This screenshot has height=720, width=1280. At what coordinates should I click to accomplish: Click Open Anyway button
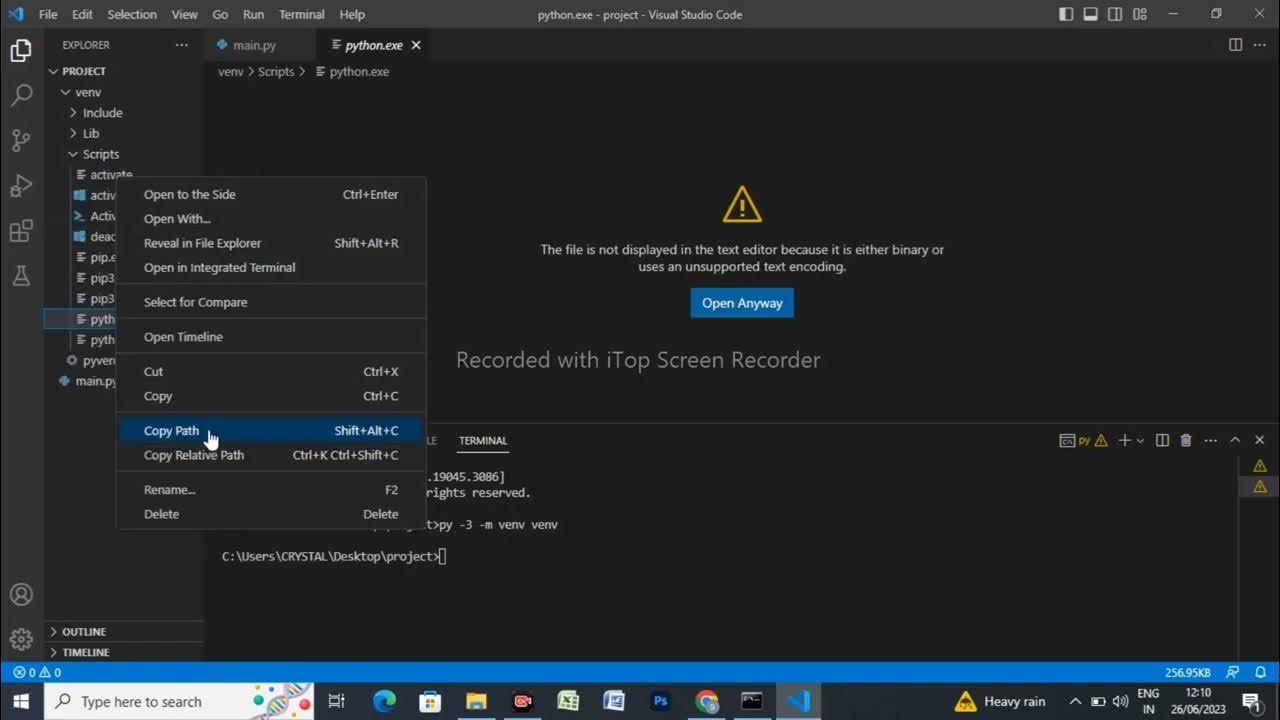tap(742, 303)
